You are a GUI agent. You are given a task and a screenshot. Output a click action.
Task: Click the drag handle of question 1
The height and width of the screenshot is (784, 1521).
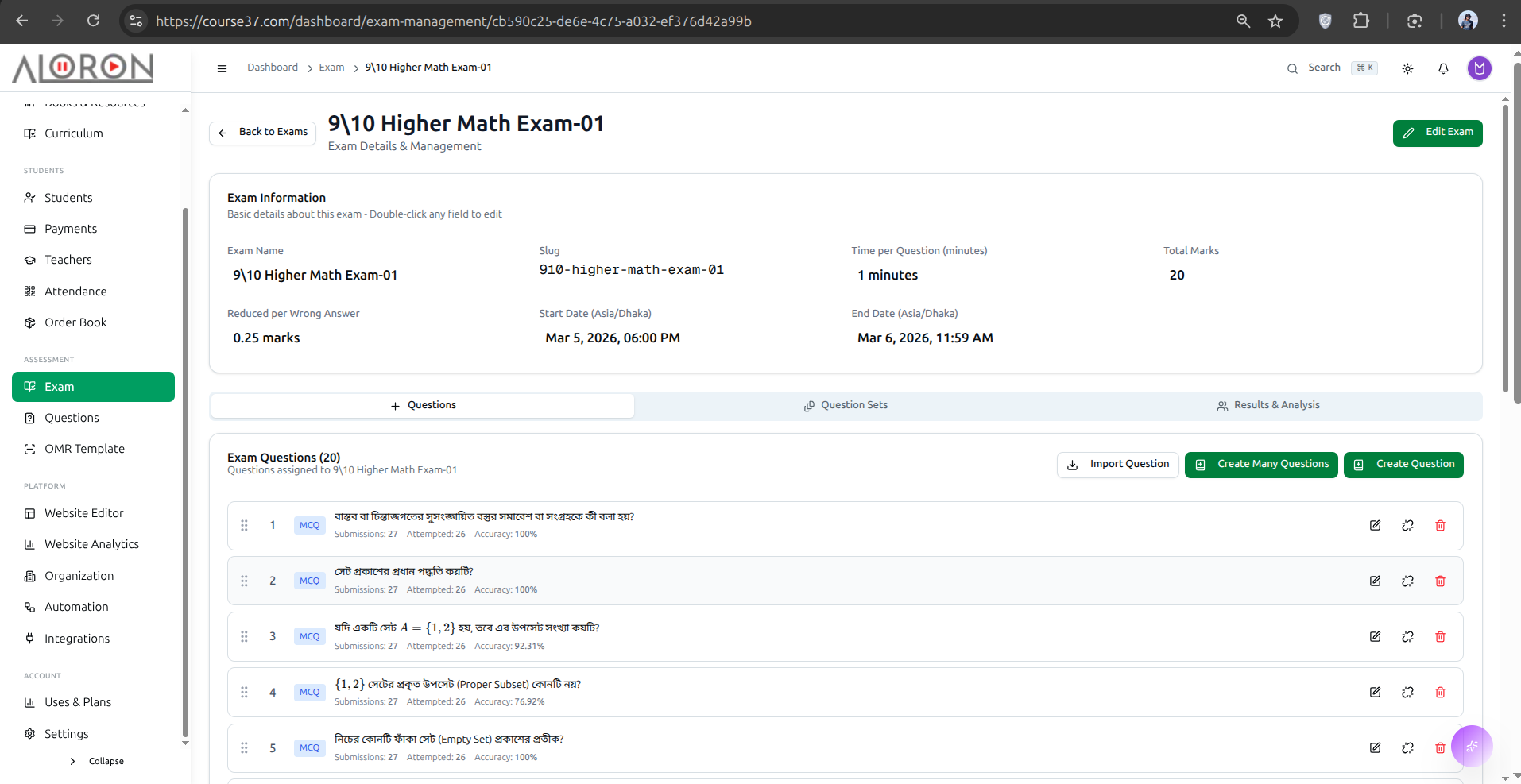pyautogui.click(x=244, y=525)
